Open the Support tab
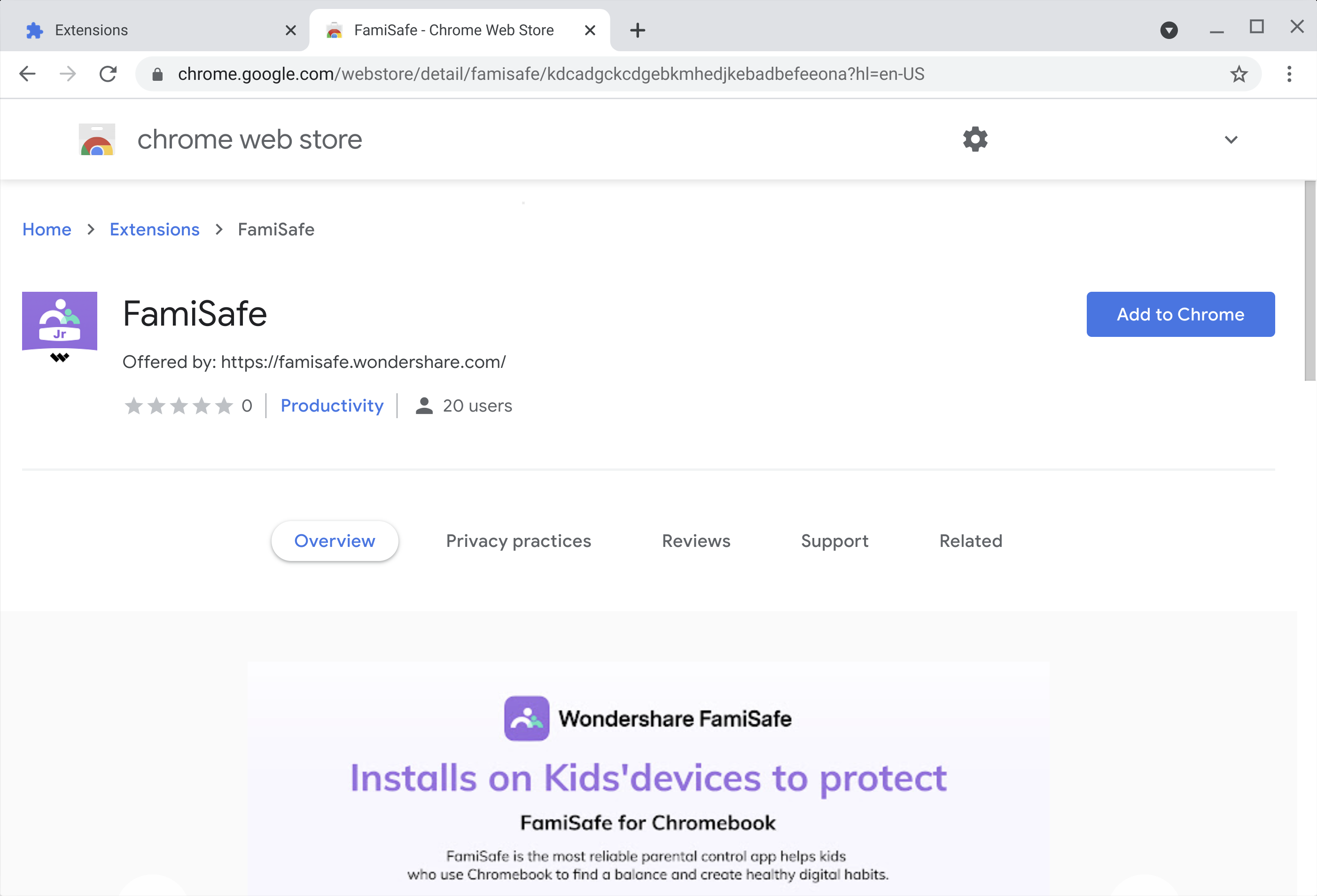Screen dimensions: 1317x896 coord(835,541)
